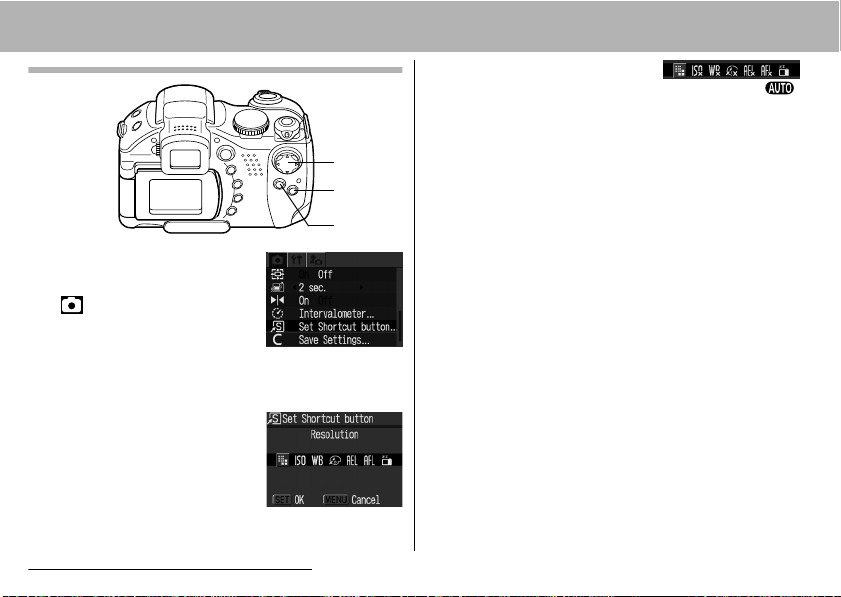841x597 pixels.
Task: Click the review camera icon beside 2 sec.
Action: pos(277,288)
